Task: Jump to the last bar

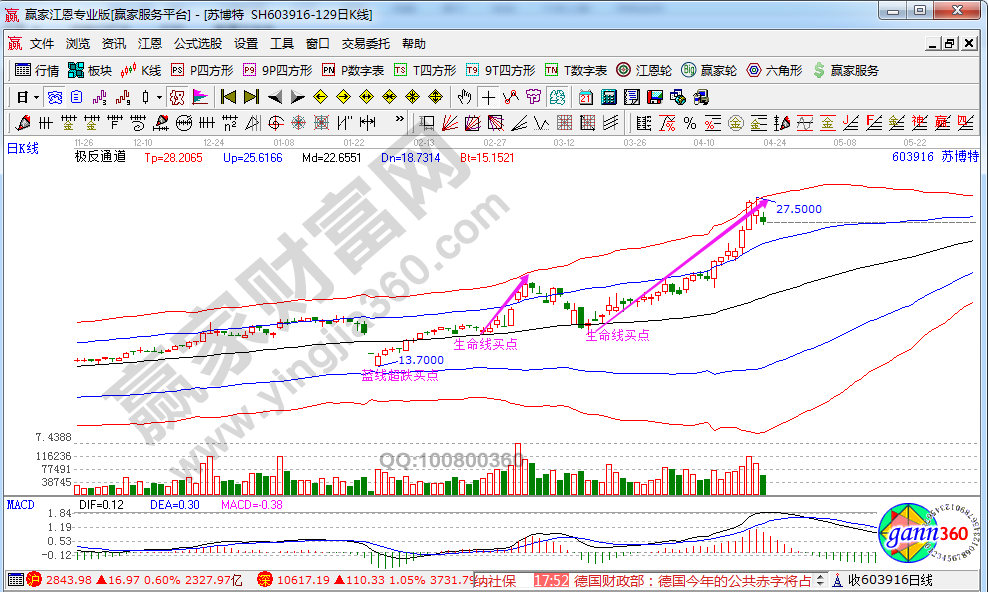Action: click(x=251, y=98)
